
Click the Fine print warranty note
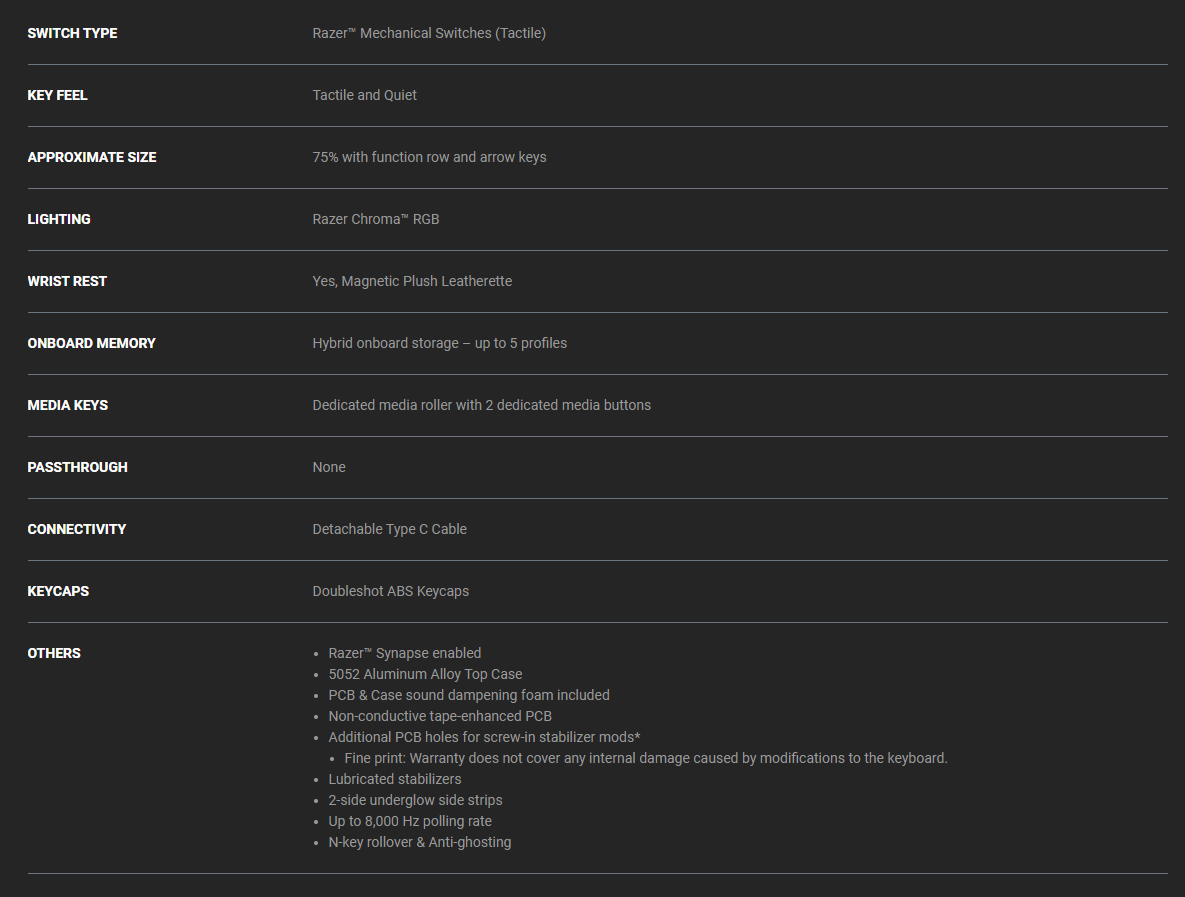tap(646, 758)
